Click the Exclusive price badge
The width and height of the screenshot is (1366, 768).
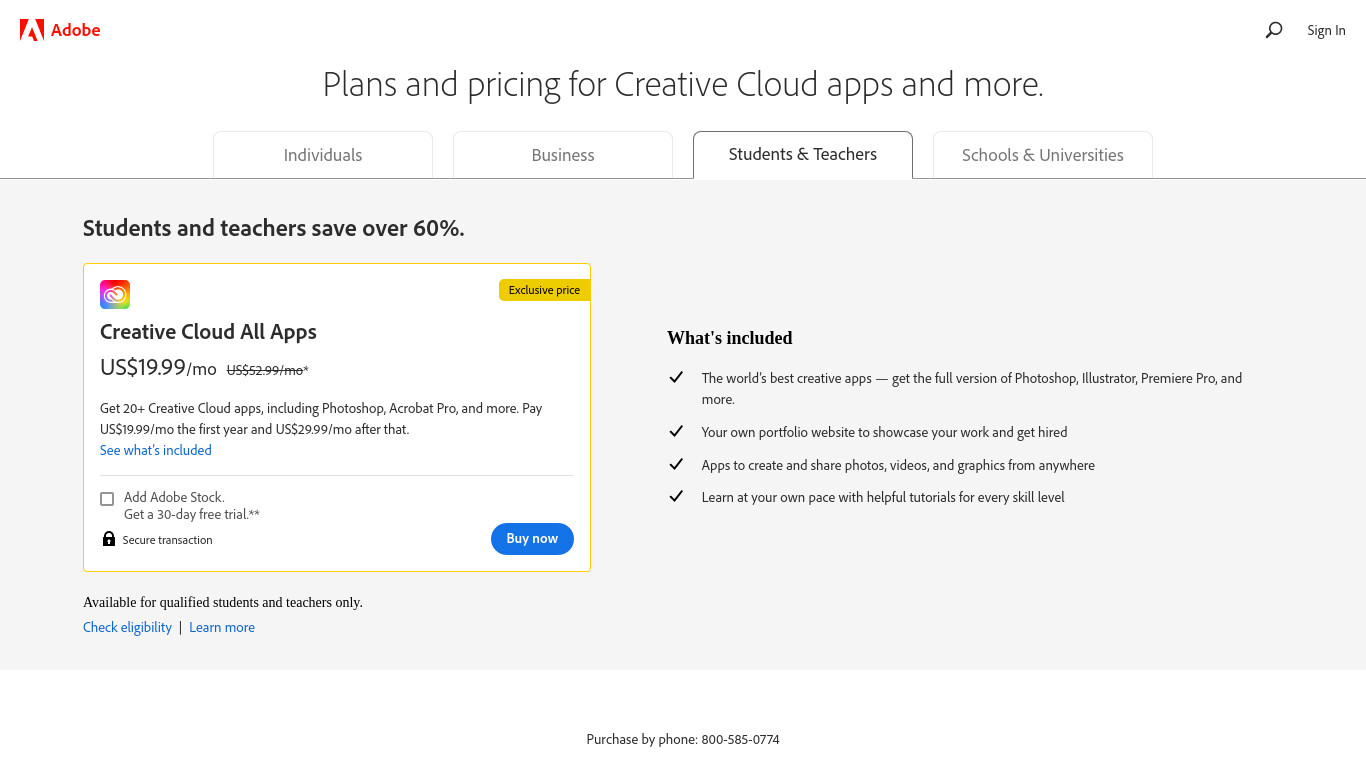pos(544,290)
